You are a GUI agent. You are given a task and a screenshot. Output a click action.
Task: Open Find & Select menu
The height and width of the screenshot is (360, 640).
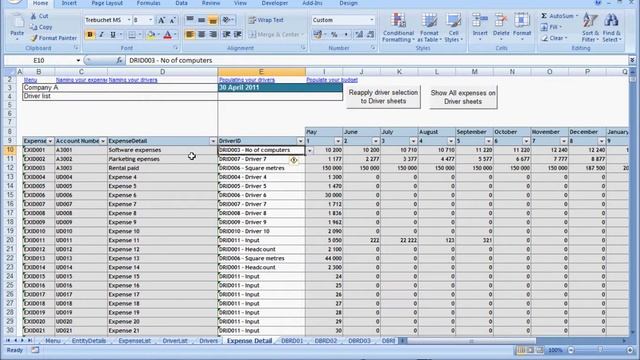(611, 27)
